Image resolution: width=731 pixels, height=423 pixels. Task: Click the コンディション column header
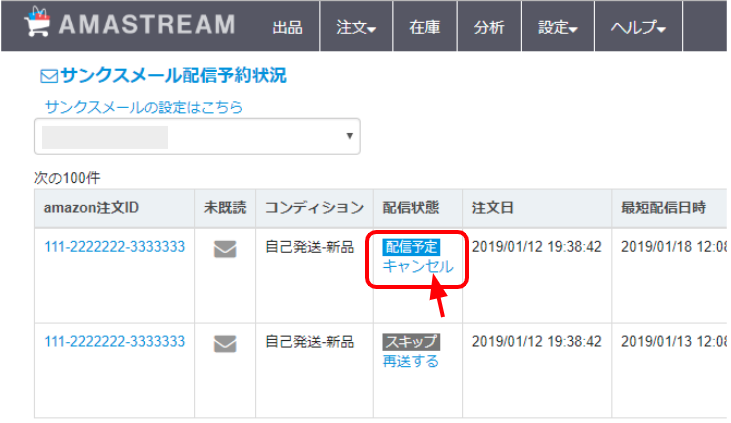tap(314, 208)
